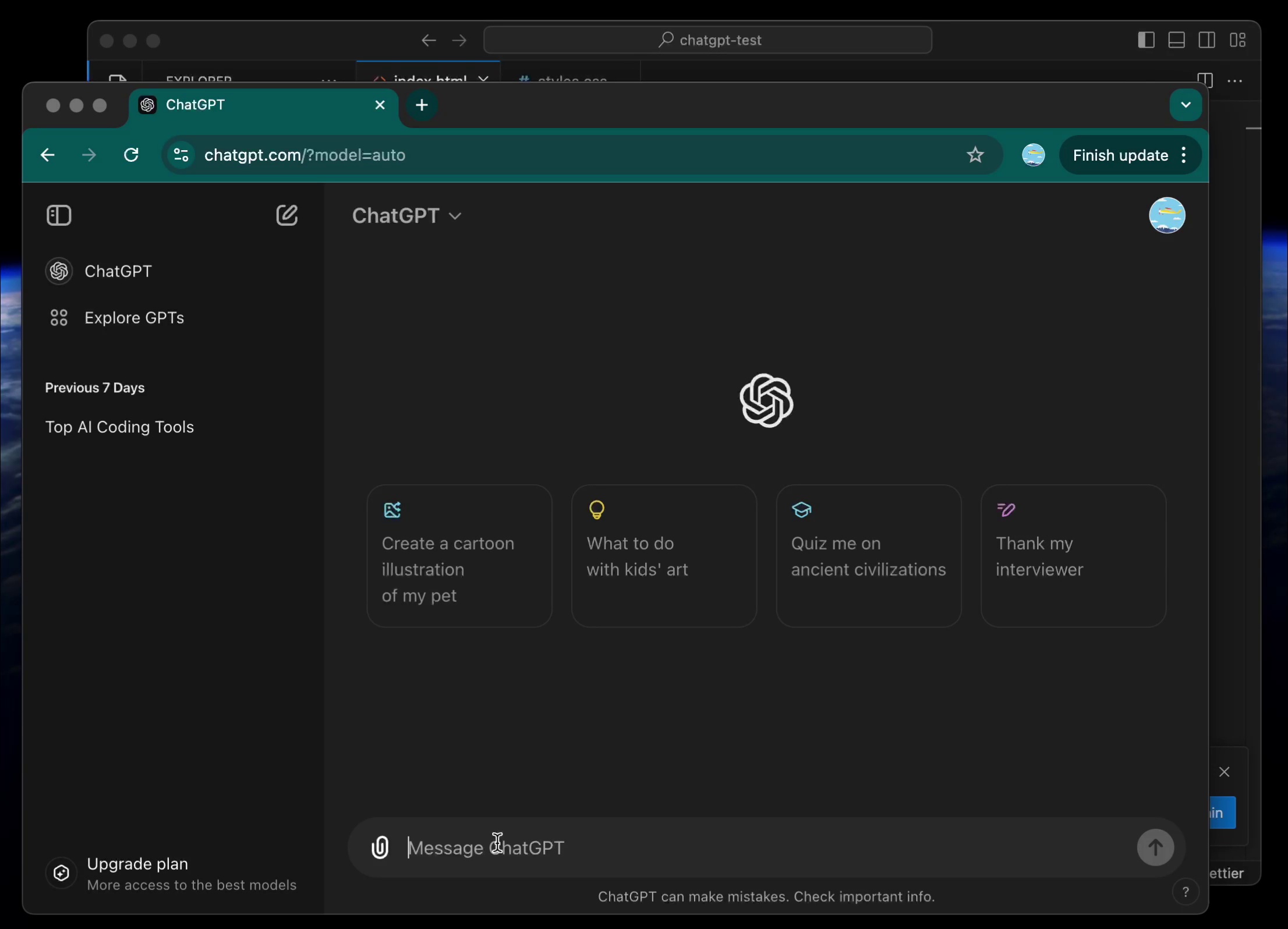Open Chrome three-dot menu

[1184, 155]
